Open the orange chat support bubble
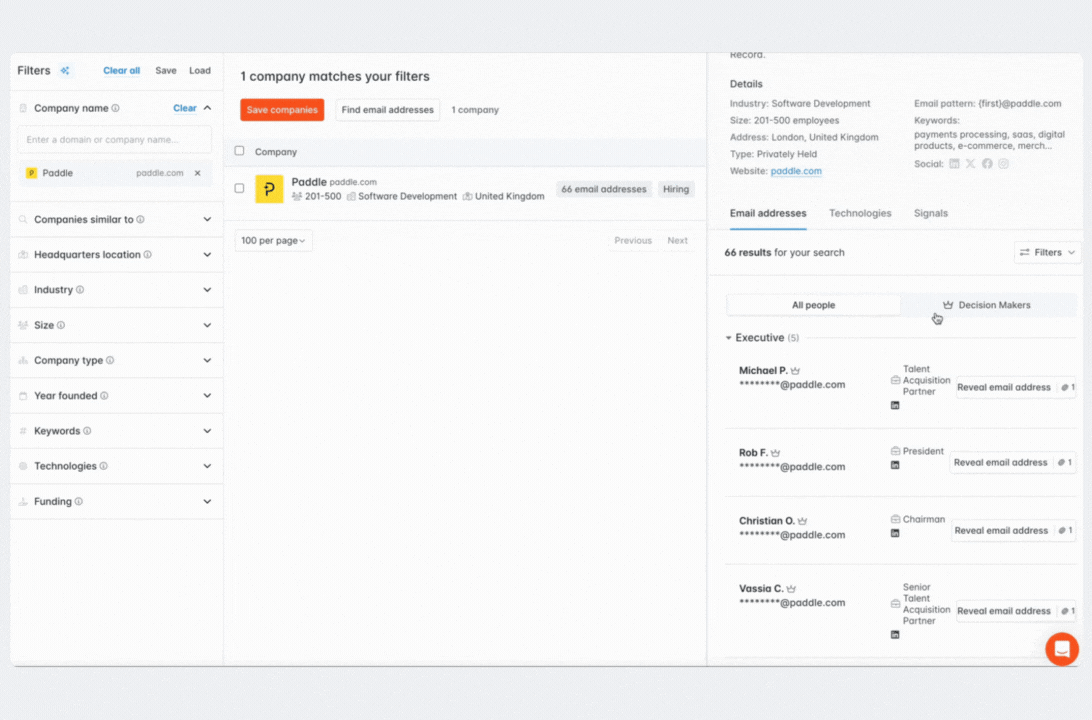1092x720 pixels. click(1062, 649)
